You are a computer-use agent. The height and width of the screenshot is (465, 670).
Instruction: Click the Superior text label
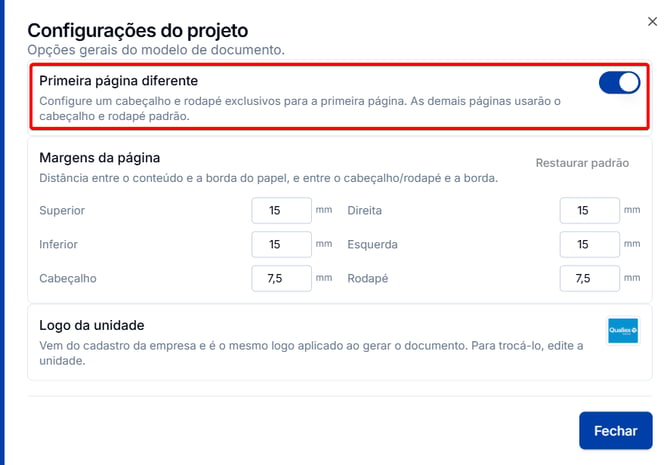pyautogui.click(x=62, y=210)
